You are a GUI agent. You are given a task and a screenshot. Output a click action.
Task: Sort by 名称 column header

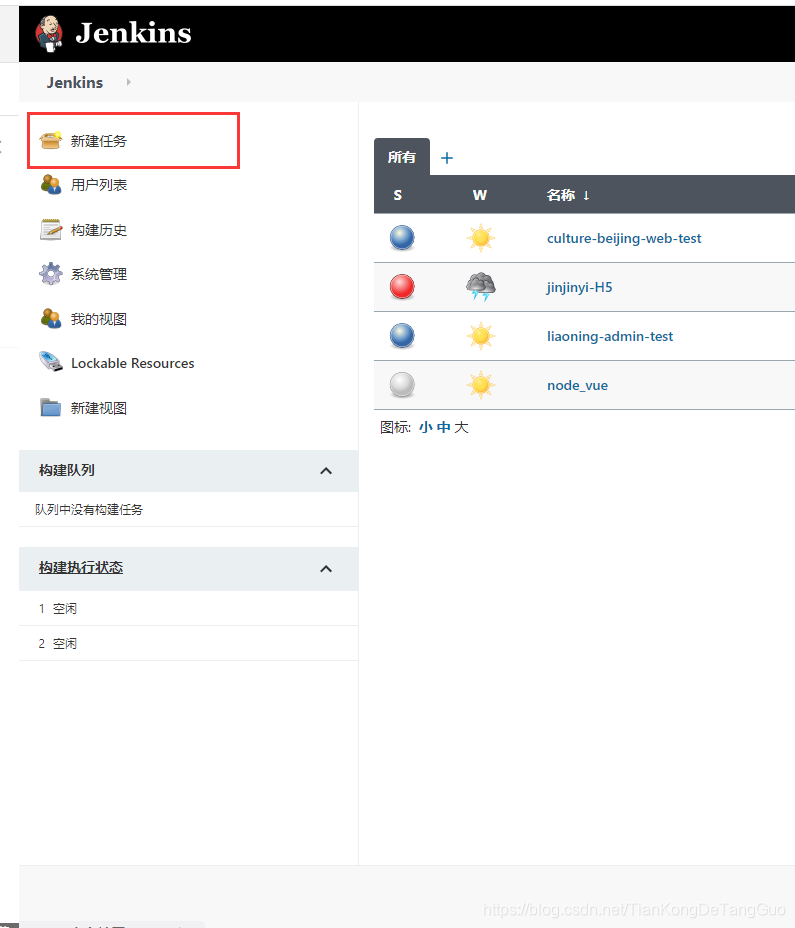pos(568,195)
